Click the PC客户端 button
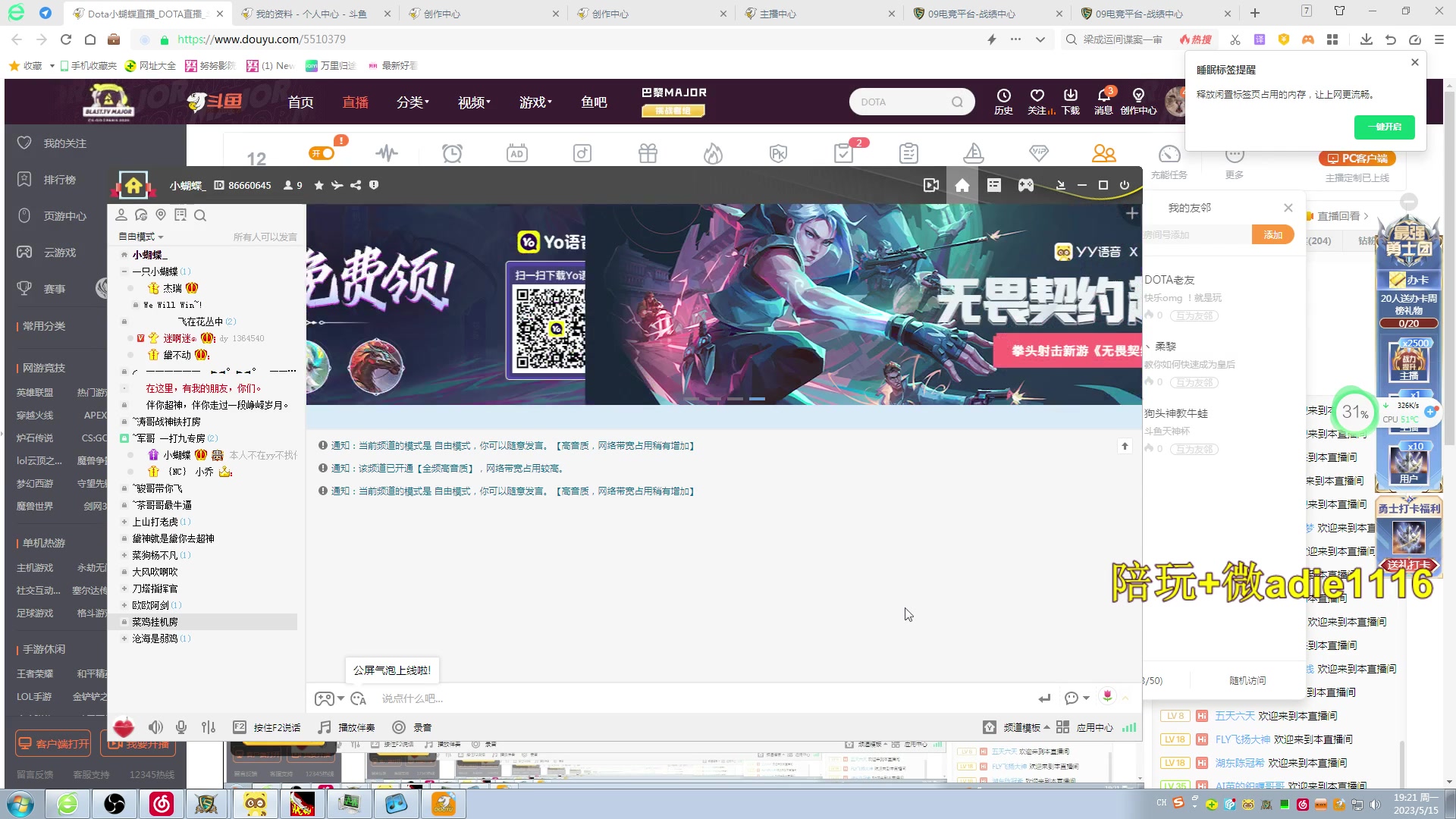This screenshot has height=819, width=1456. 1357,158
